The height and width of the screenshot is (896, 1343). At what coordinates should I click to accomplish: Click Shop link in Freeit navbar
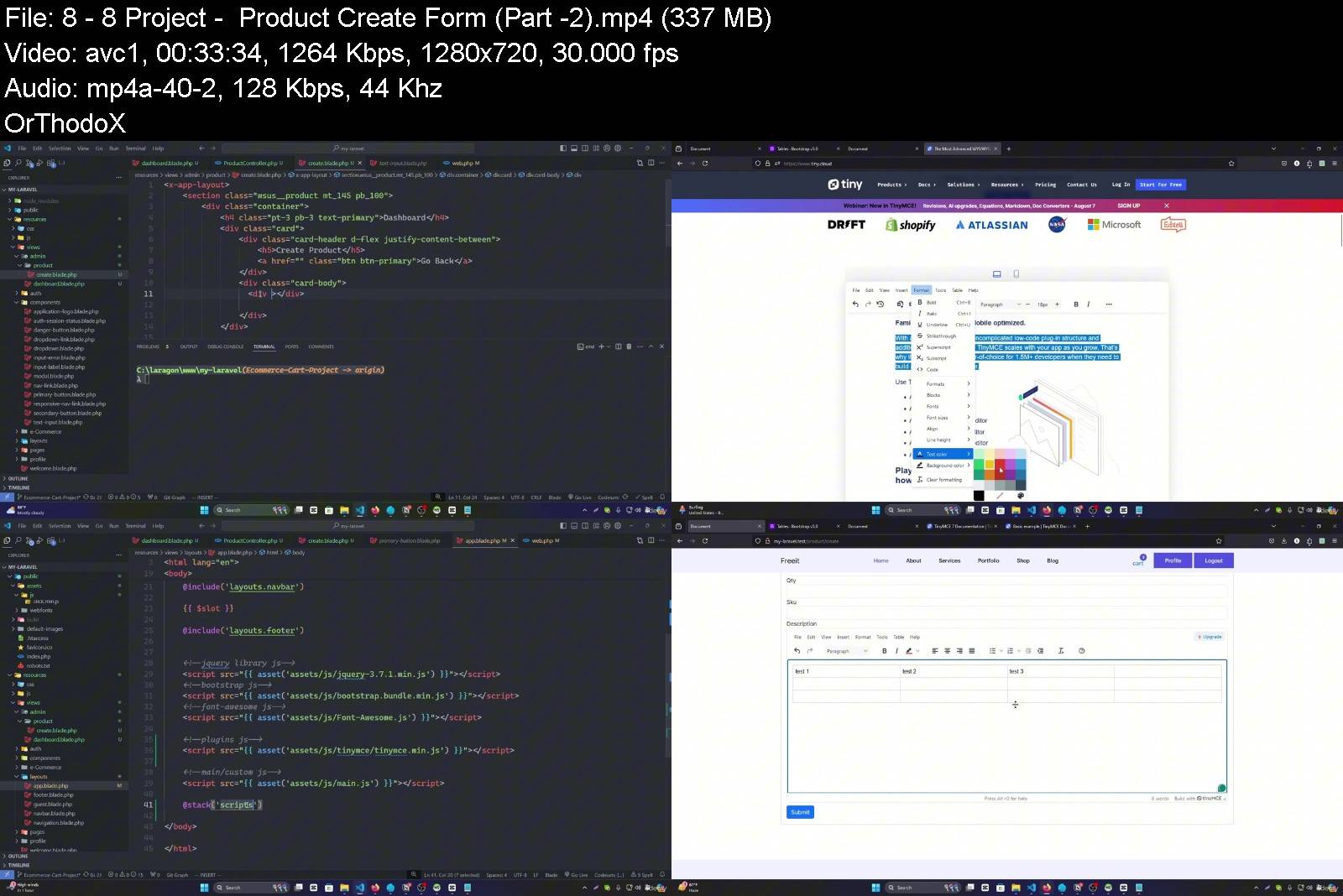pos(1023,560)
